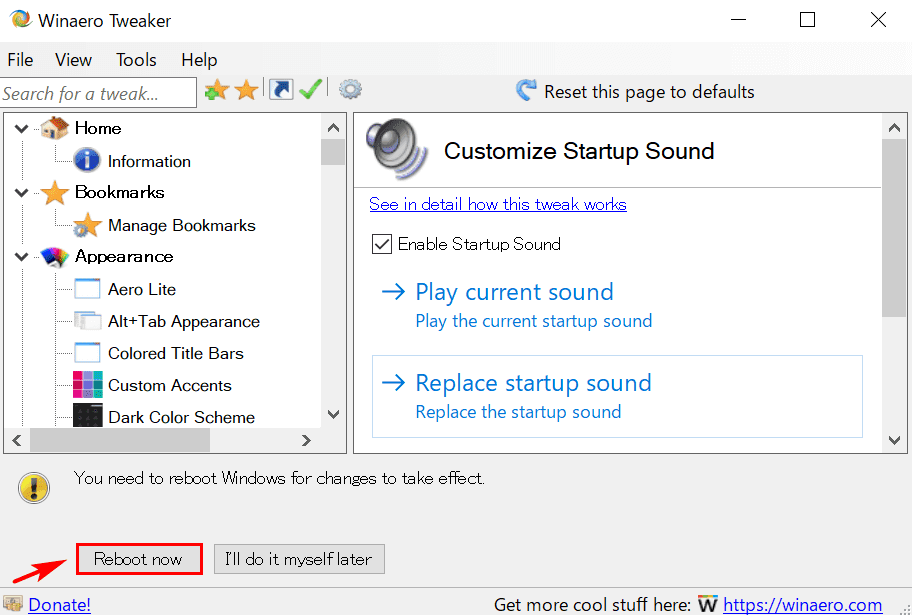
Task: Select Manage Bookmarks in the tree
Action: pos(181,225)
